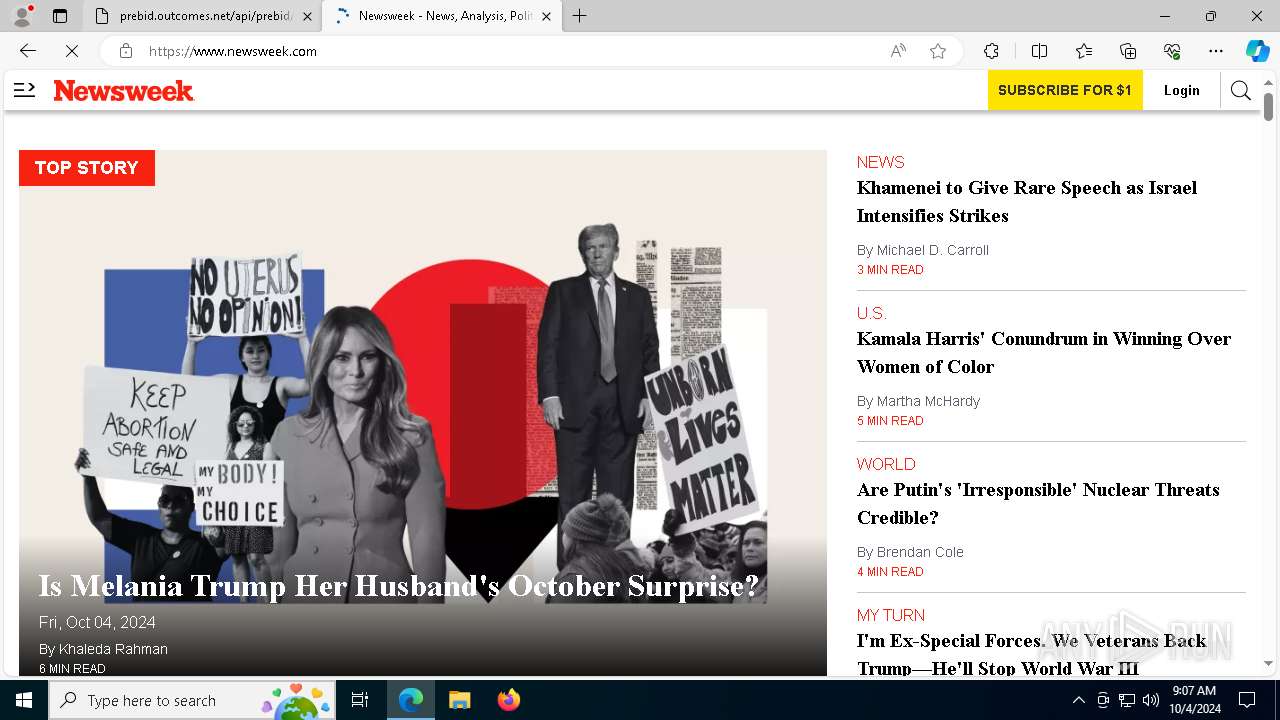
Task: Open the Favorites list
Action: pos(1084,51)
